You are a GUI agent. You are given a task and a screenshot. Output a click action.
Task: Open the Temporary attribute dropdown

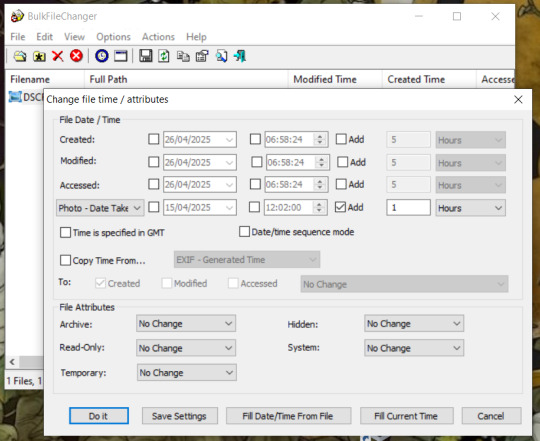coord(187,372)
